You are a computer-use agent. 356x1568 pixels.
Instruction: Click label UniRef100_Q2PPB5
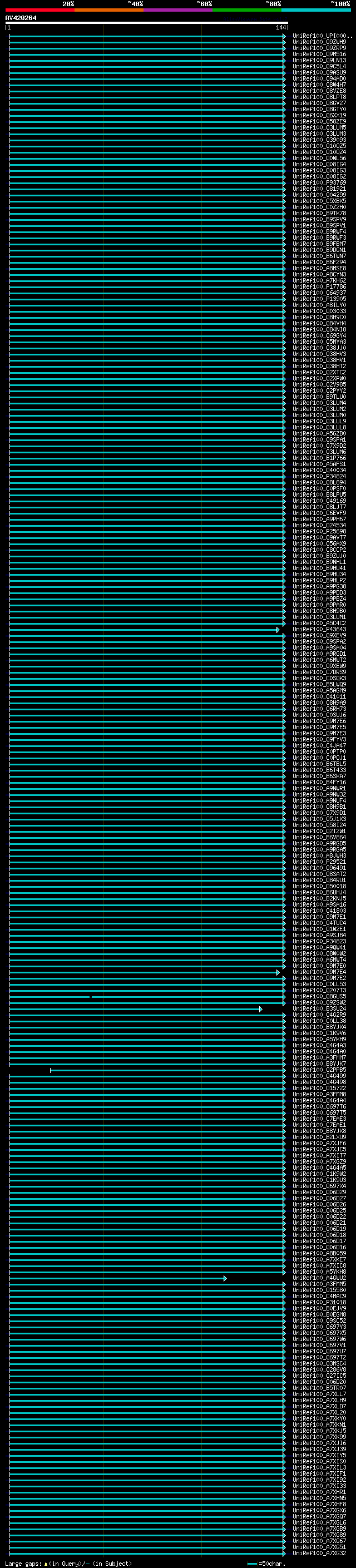click(319, 1070)
